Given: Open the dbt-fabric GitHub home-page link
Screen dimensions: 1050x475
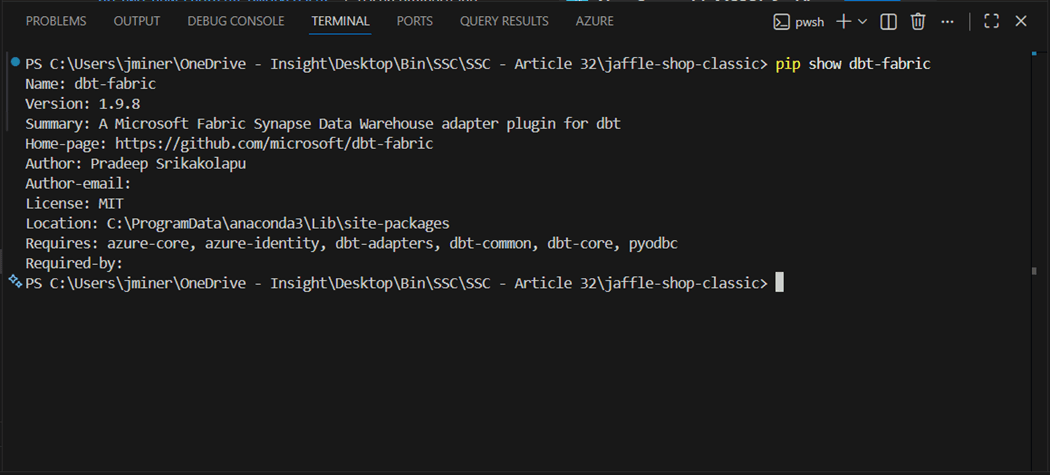Looking at the screenshot, I should coord(274,143).
